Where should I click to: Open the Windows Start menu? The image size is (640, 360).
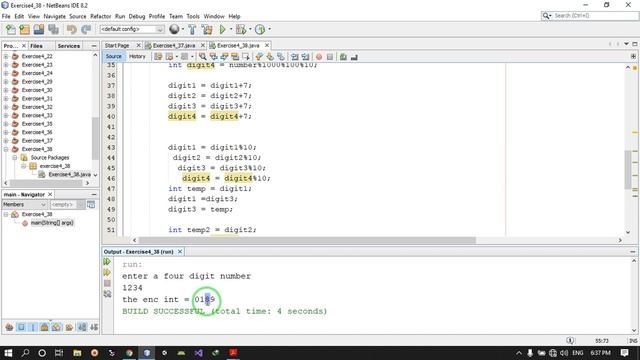pyautogui.click(x=8, y=353)
